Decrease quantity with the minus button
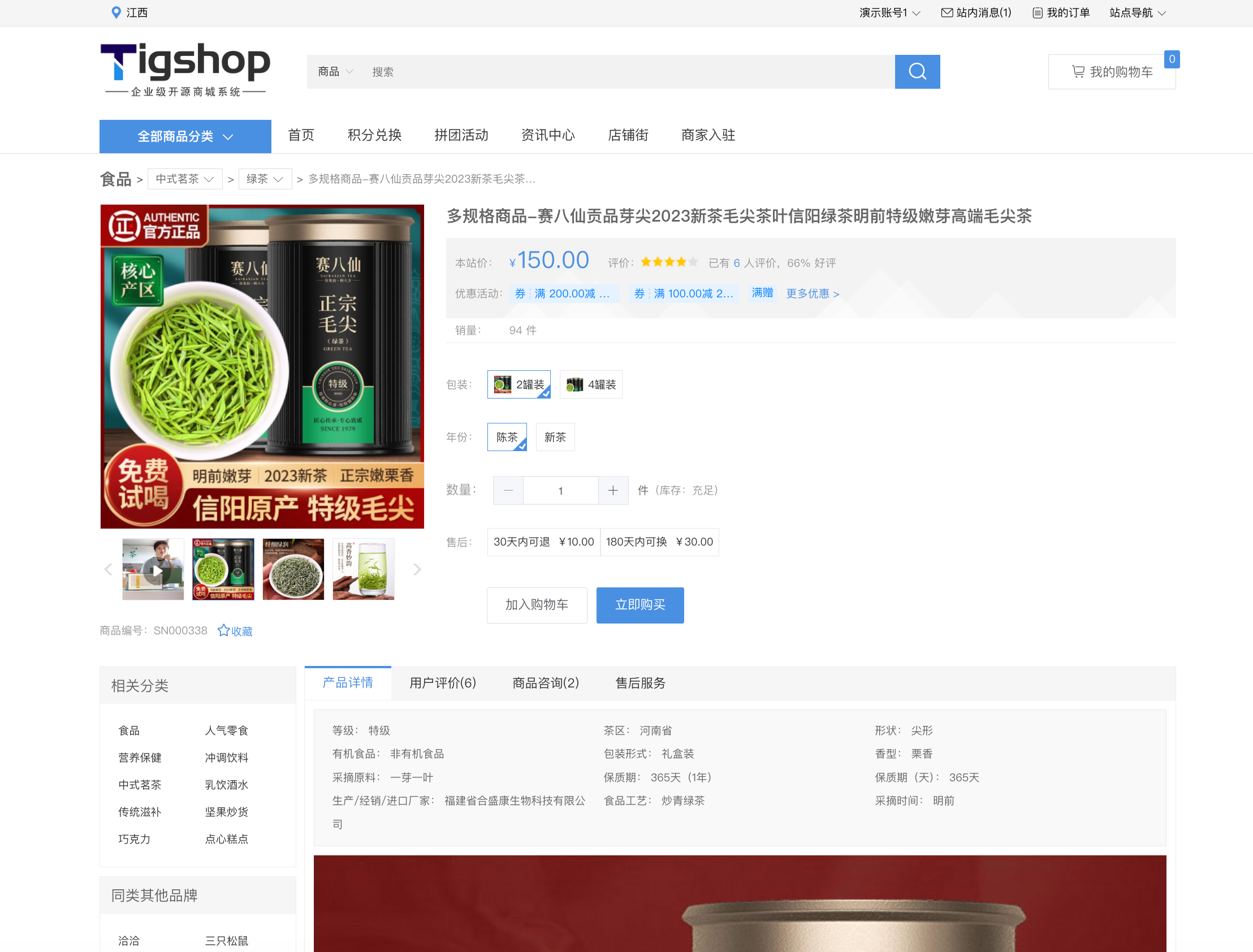Image resolution: width=1253 pixels, height=952 pixels. coord(508,490)
